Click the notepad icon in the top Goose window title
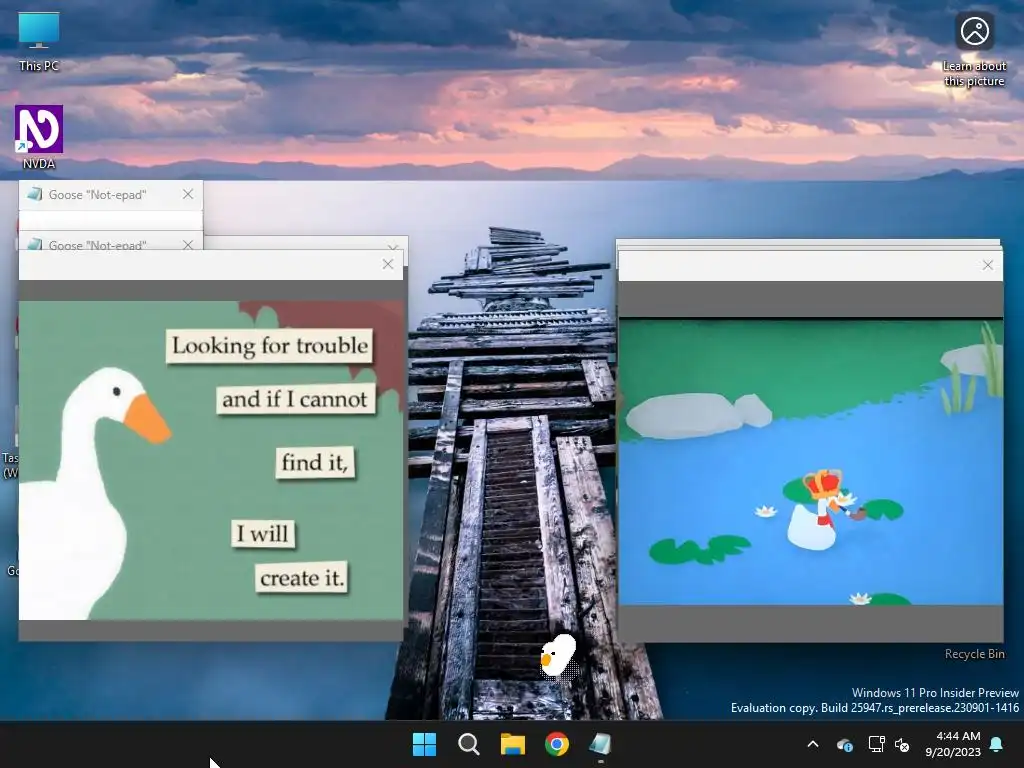Screen dimensions: 1024x768 tap(35, 194)
